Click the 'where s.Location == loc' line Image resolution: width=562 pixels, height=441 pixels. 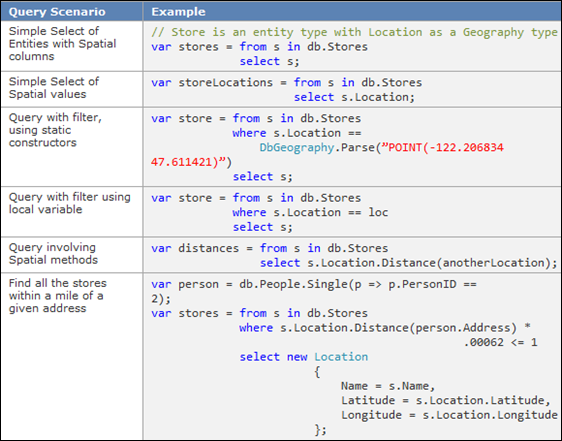click(310, 213)
